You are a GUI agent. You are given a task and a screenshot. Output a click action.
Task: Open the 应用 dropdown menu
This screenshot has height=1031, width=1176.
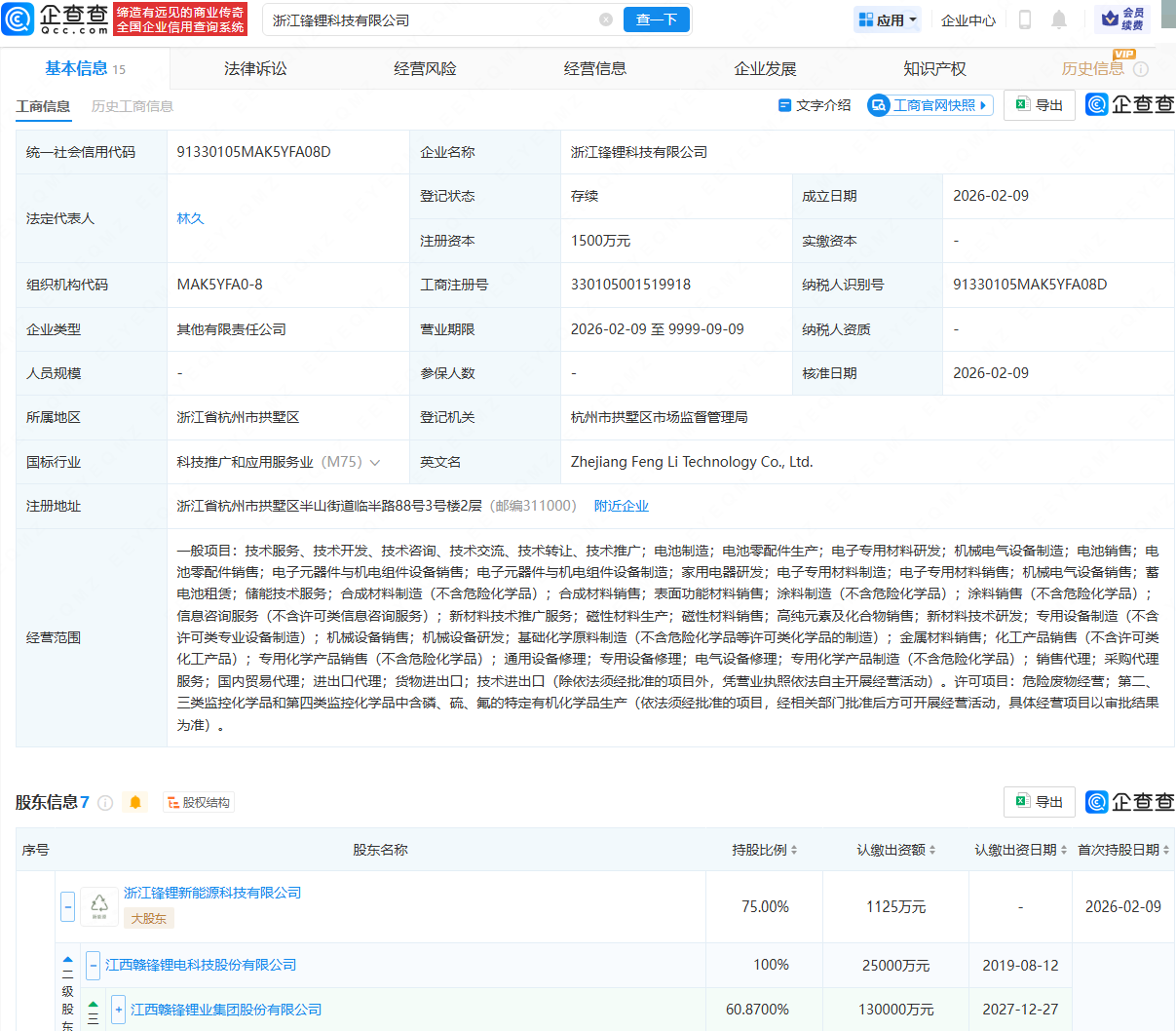pos(888,19)
